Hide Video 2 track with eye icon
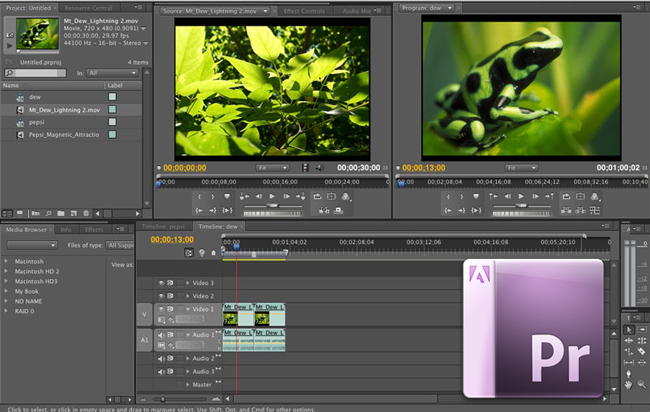650x412 pixels. coord(161,296)
